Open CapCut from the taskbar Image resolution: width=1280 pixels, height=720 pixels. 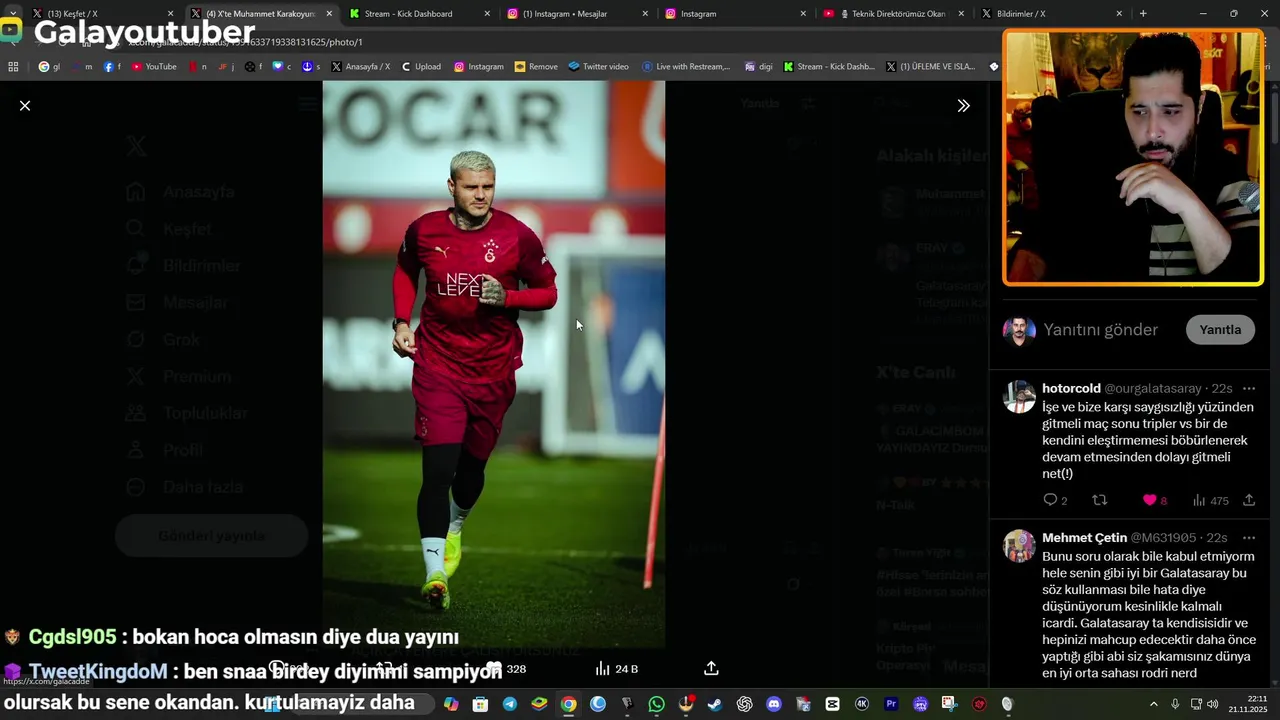[x=832, y=704]
